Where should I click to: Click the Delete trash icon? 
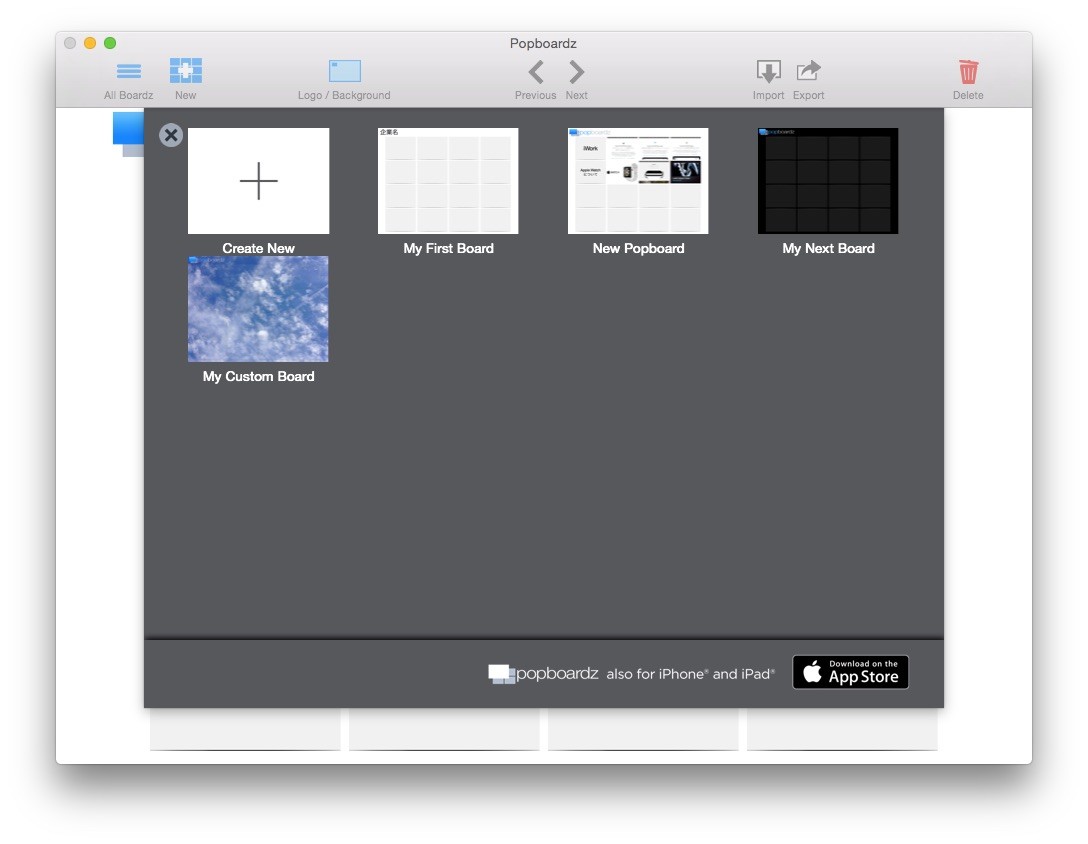click(x=968, y=71)
